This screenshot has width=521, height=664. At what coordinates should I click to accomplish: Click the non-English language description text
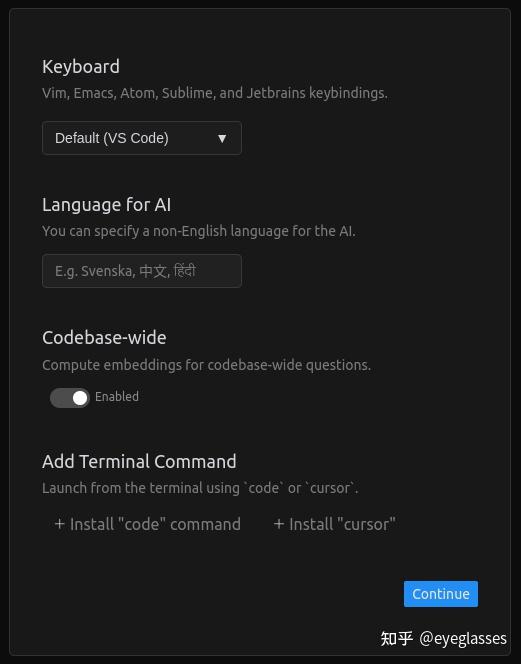(x=199, y=231)
